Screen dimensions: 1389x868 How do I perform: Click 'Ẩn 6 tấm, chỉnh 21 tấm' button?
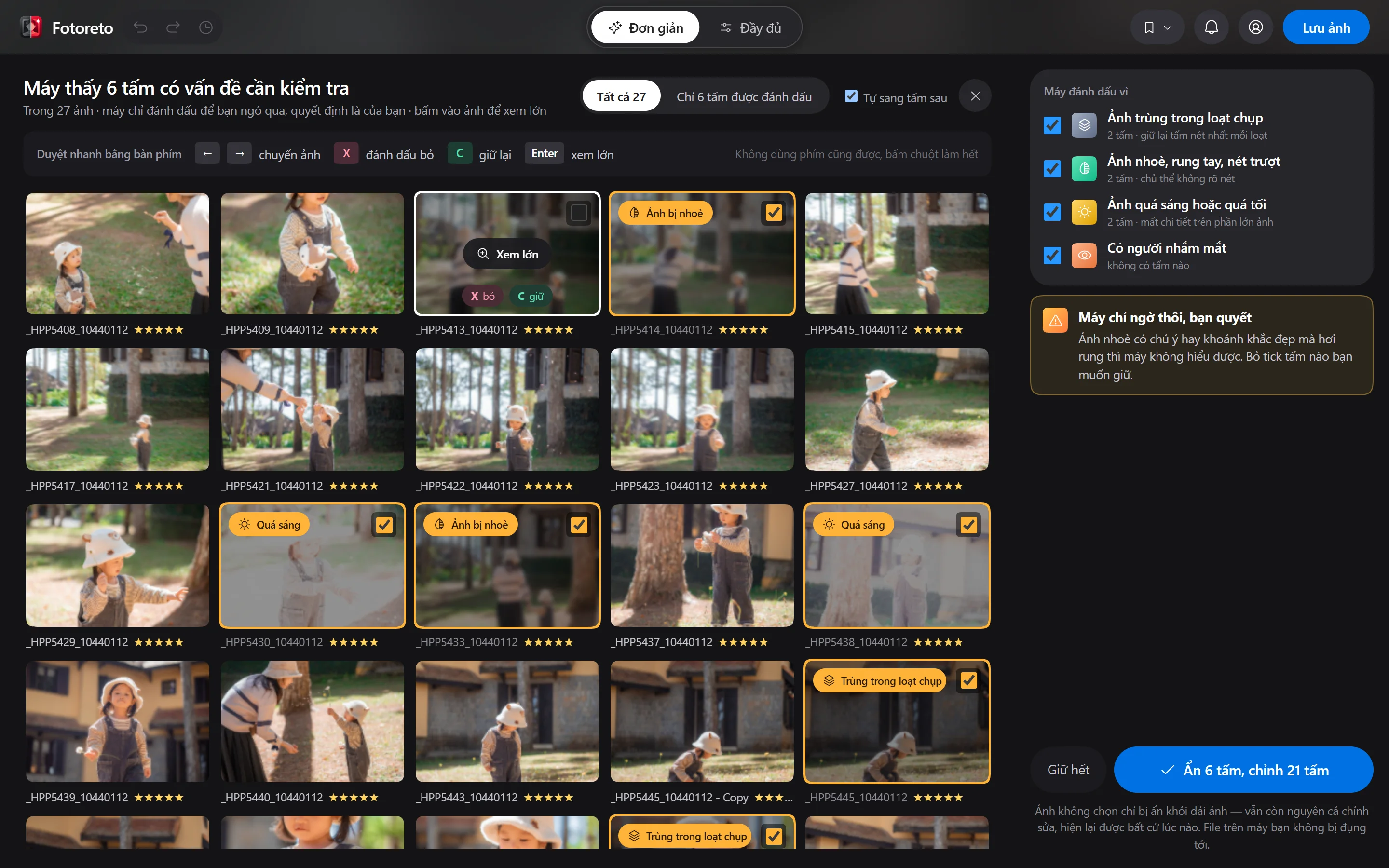(1243, 770)
